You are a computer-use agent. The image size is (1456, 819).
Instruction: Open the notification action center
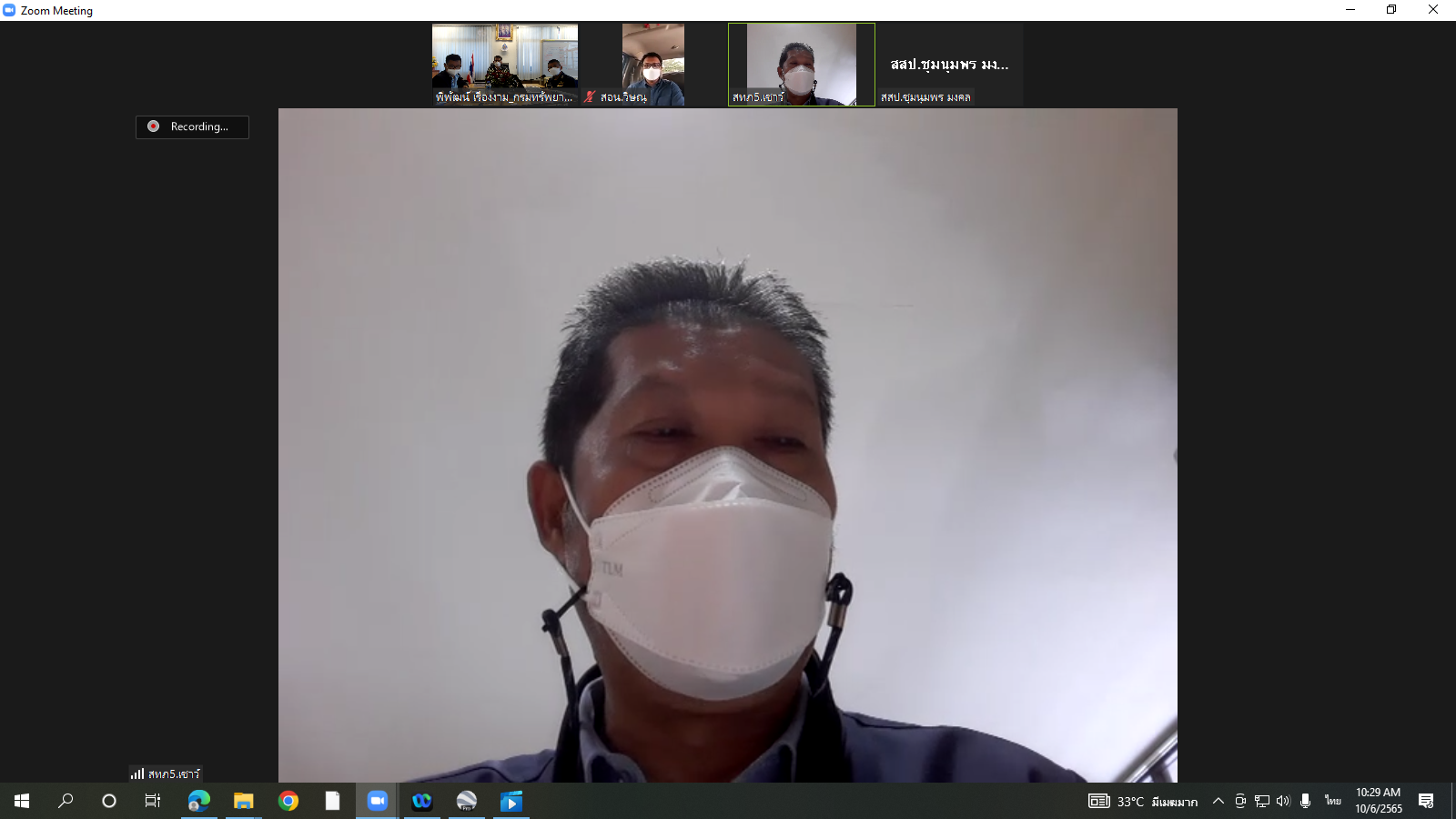[1426, 801]
